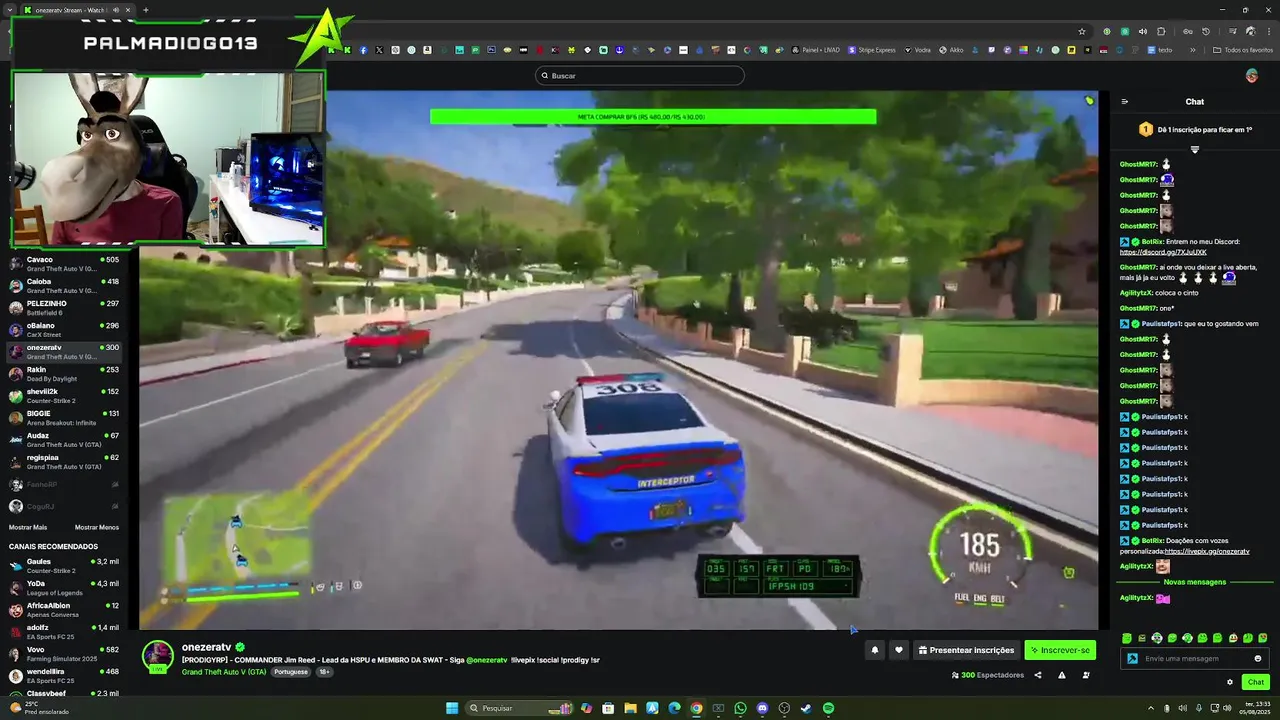
Task: Click Grand Theft Auto V (GTA) category link
Action: 224,672
